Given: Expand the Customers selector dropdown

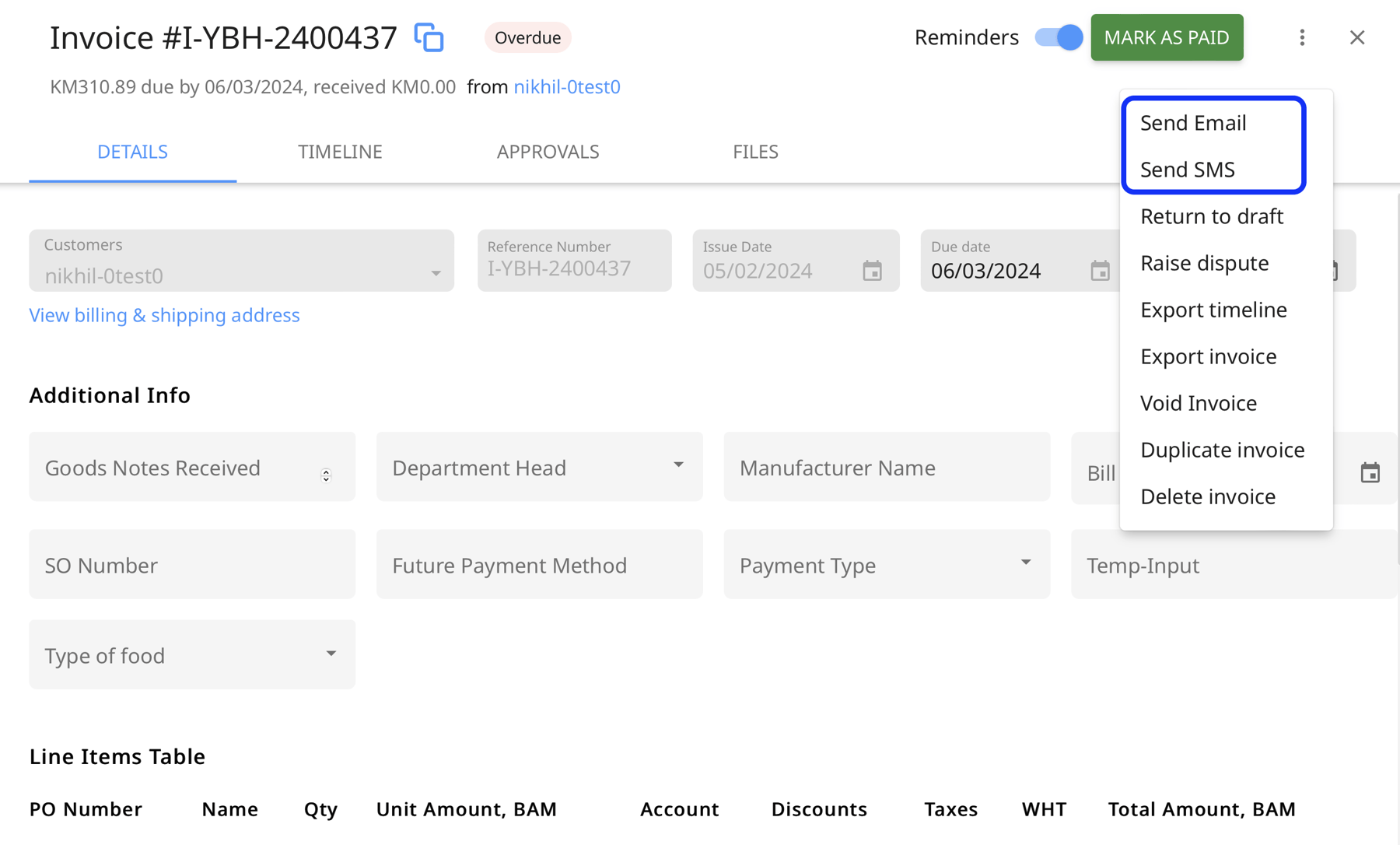Looking at the screenshot, I should (435, 275).
